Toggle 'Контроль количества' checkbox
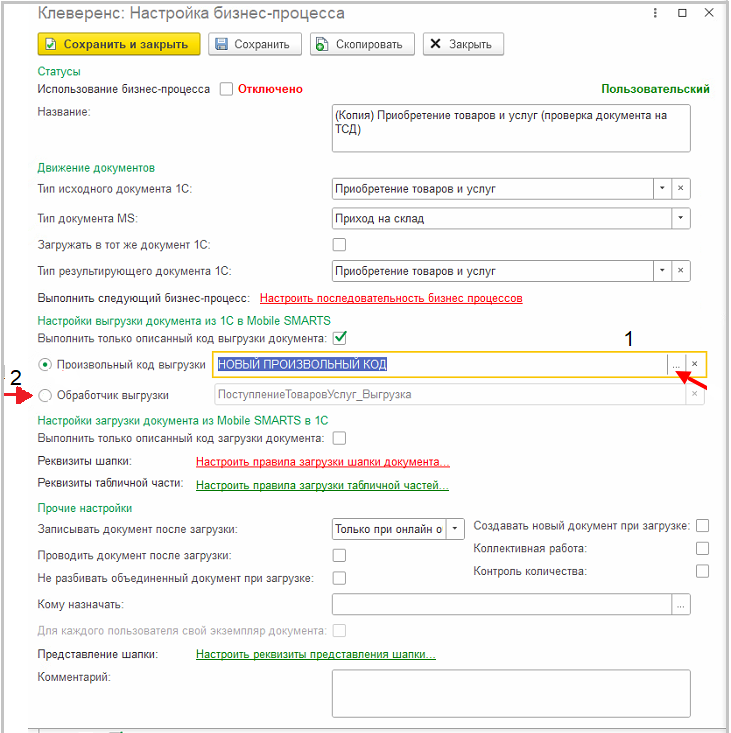731x733 pixels. tap(702, 571)
